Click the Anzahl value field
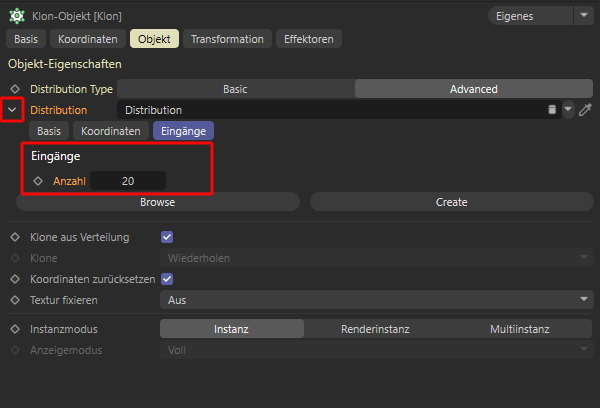The image size is (600, 408). click(128, 181)
